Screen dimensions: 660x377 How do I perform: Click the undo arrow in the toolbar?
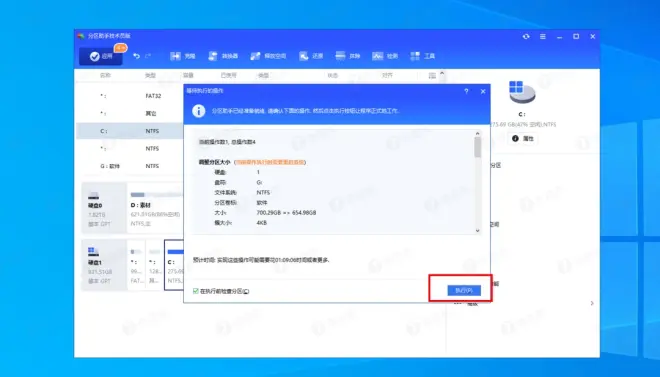click(x=136, y=56)
